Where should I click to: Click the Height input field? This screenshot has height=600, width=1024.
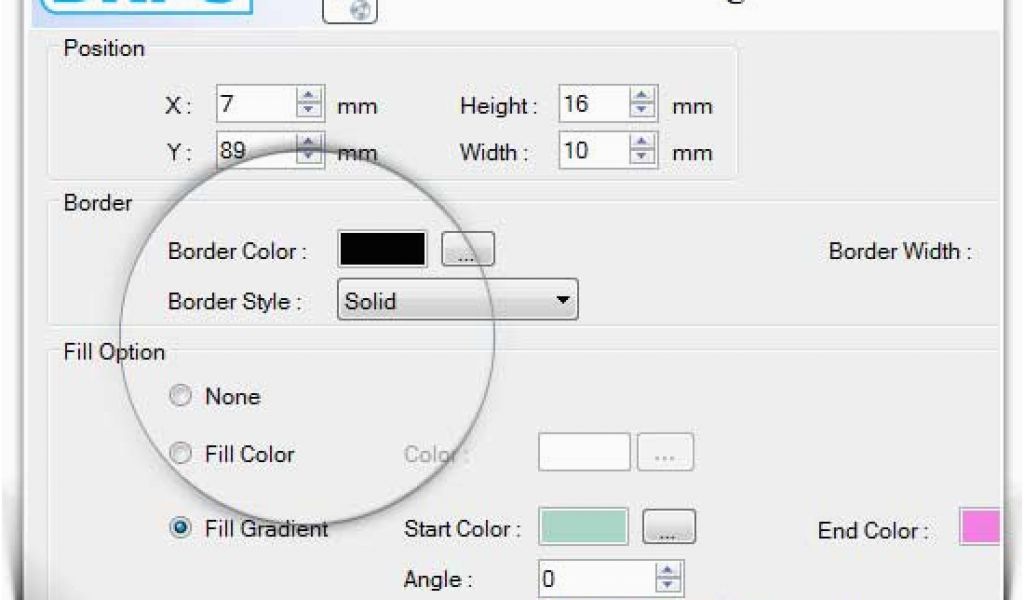[x=593, y=104]
